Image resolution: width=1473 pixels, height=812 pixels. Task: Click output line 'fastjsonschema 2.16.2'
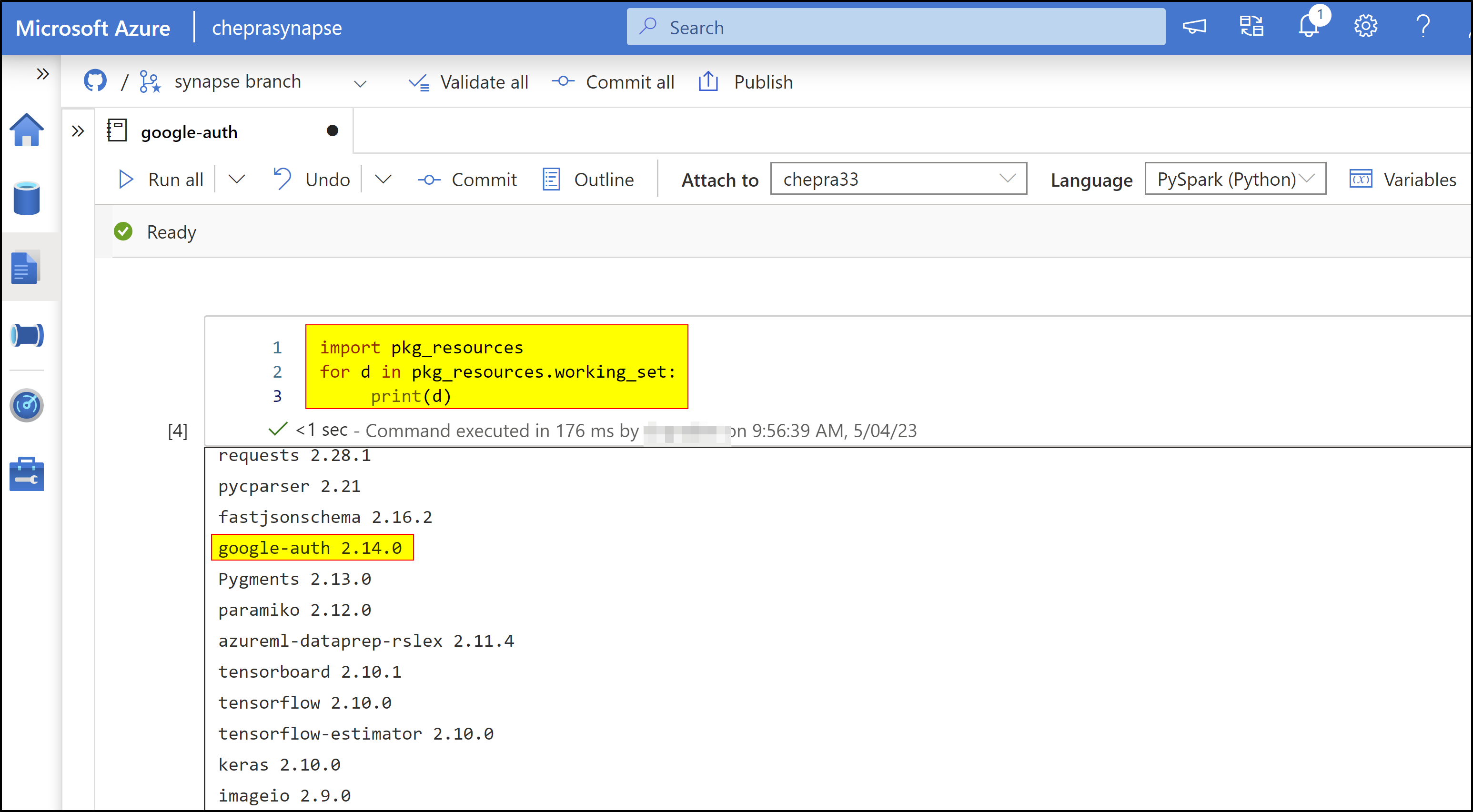point(325,517)
